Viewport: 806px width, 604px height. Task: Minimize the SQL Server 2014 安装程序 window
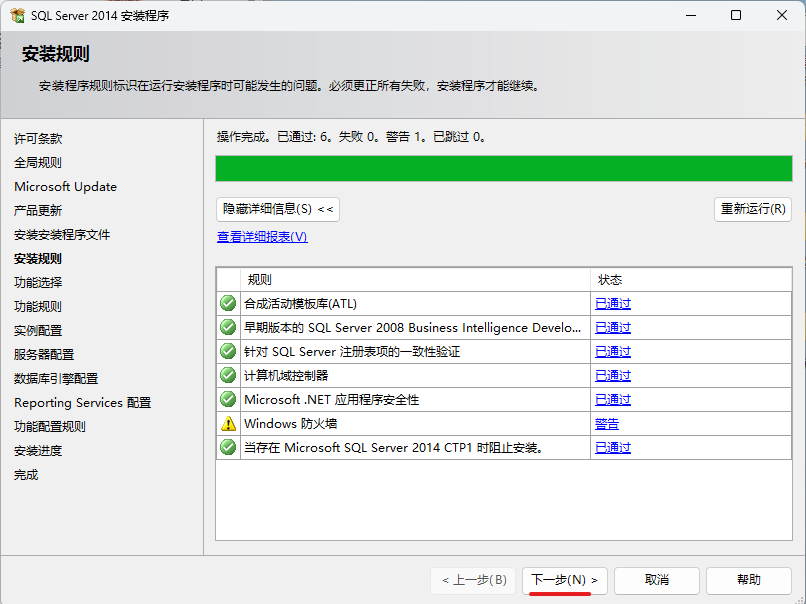(691, 15)
